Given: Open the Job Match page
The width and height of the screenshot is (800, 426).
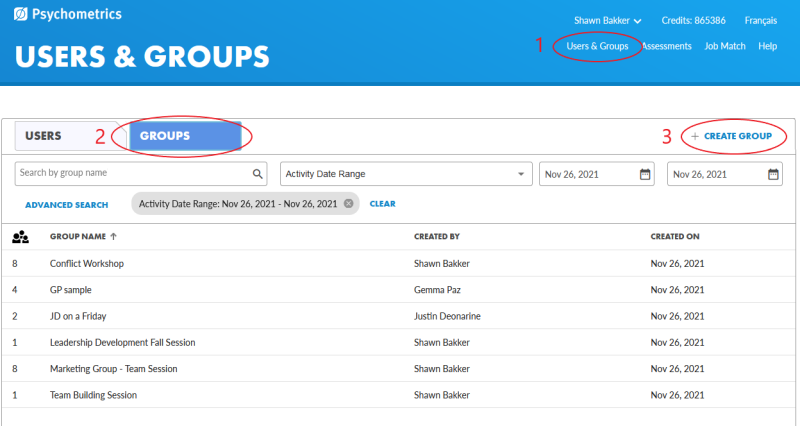Looking at the screenshot, I should [725, 46].
